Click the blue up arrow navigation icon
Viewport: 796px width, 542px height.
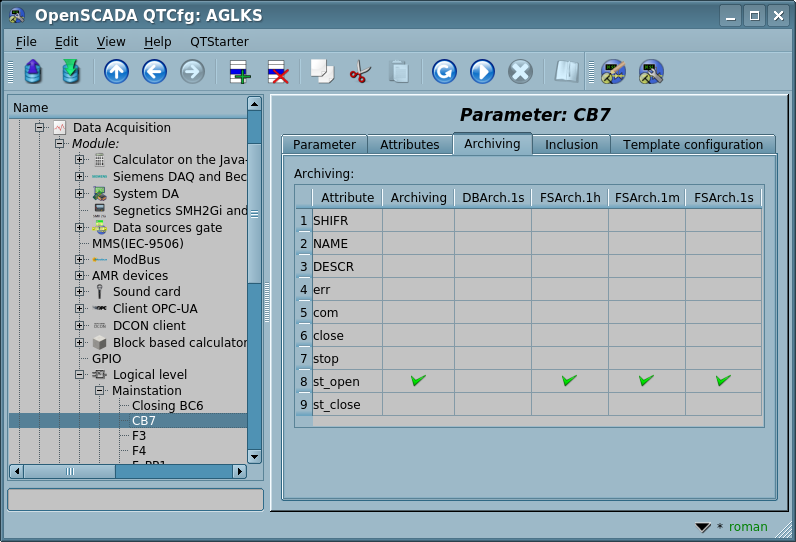[x=116, y=72]
